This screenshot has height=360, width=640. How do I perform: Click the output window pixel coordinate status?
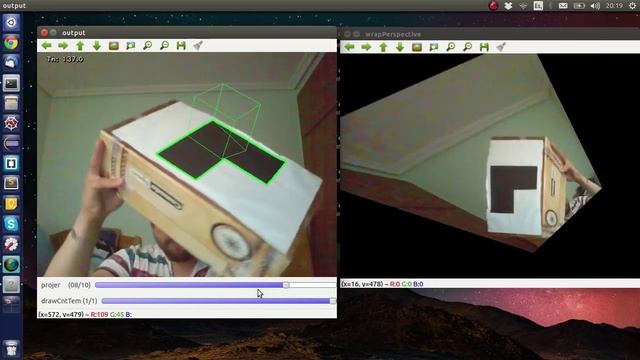[85, 314]
